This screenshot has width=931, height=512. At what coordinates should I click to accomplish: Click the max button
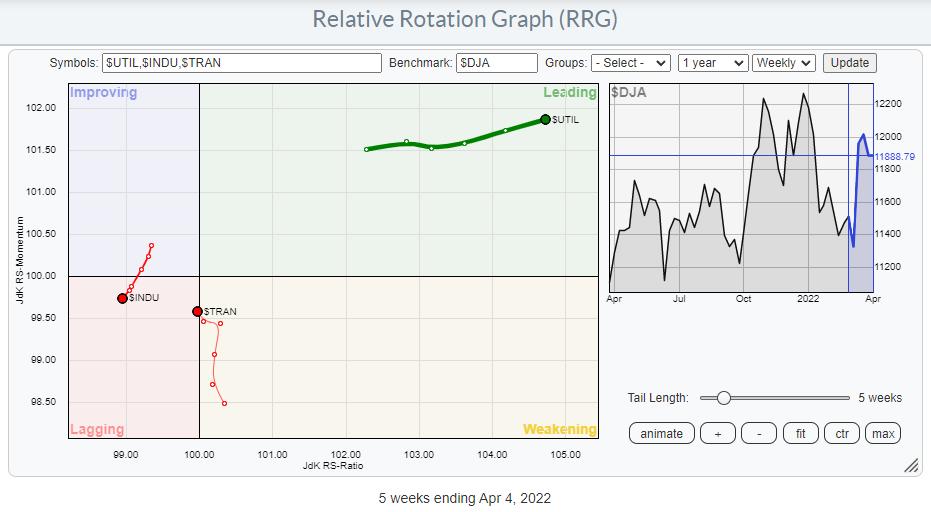point(883,433)
